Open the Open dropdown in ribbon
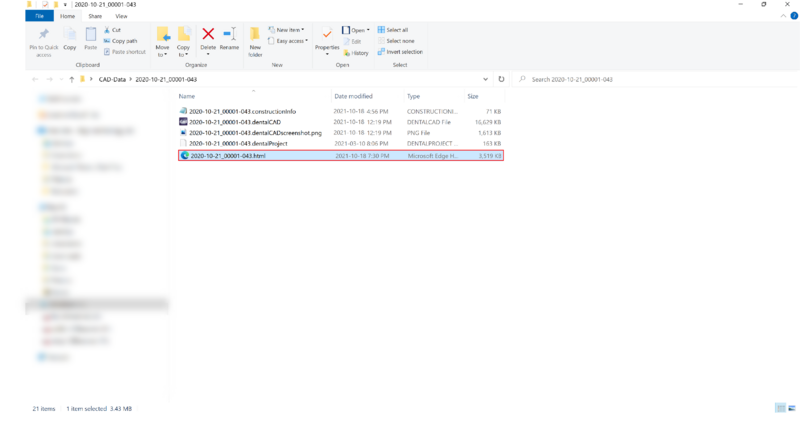Image resolution: width=800 pixels, height=422 pixels. click(356, 30)
